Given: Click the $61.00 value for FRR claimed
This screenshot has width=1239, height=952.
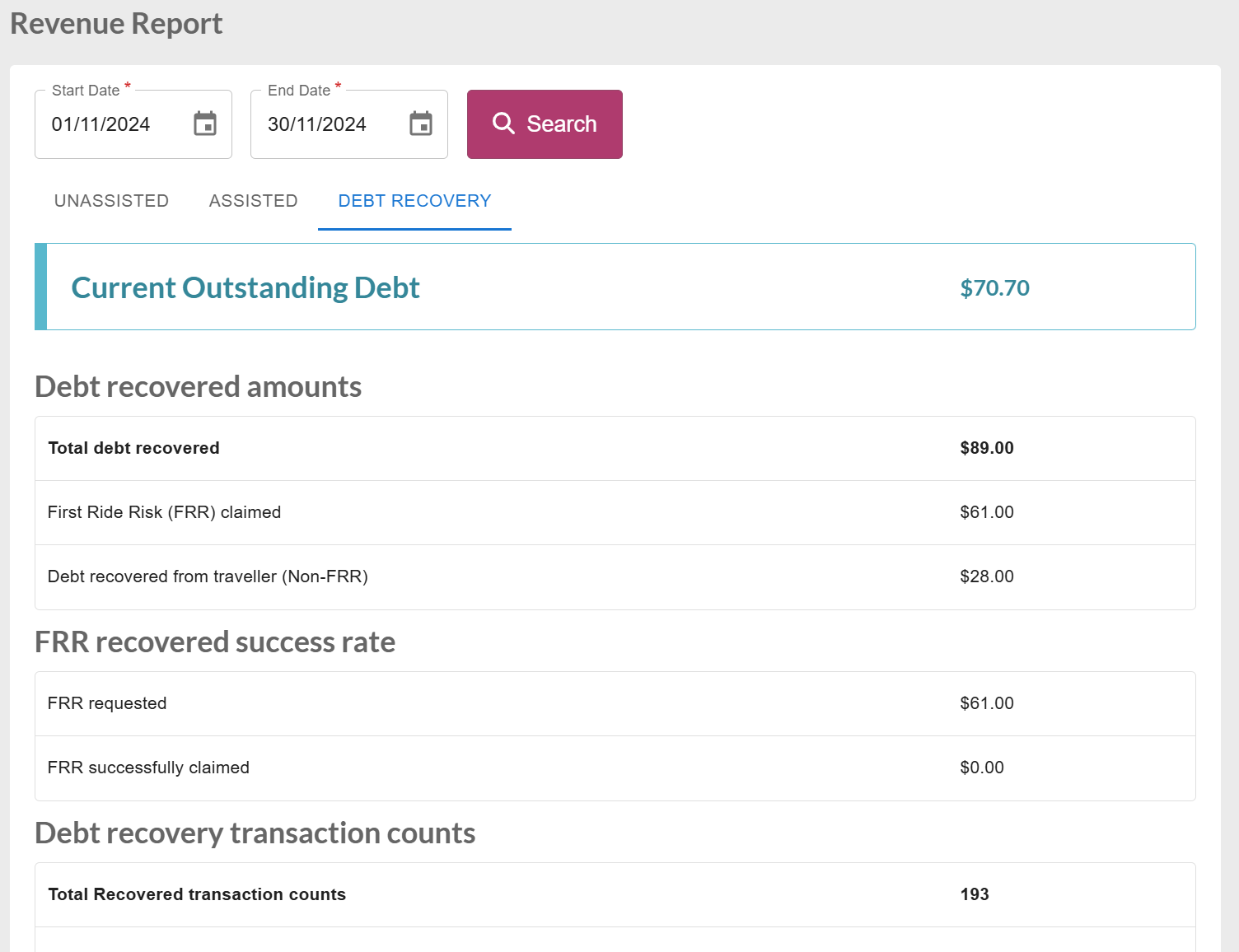Looking at the screenshot, I should tap(987, 512).
